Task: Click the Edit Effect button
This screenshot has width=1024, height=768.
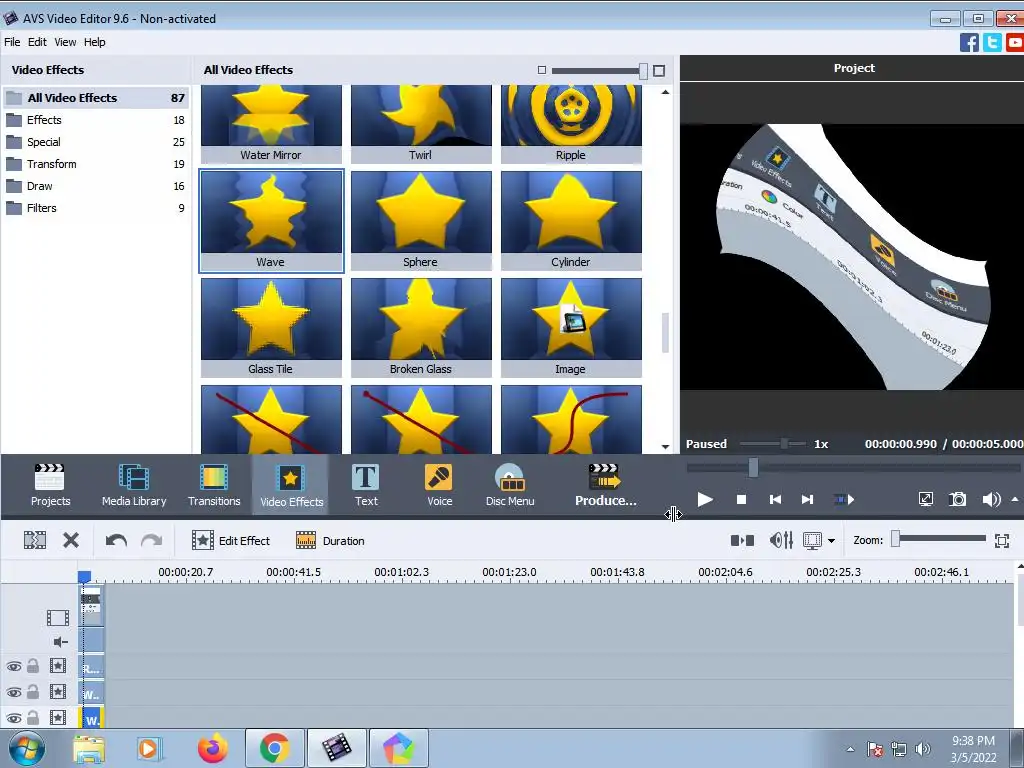Action: [231, 540]
